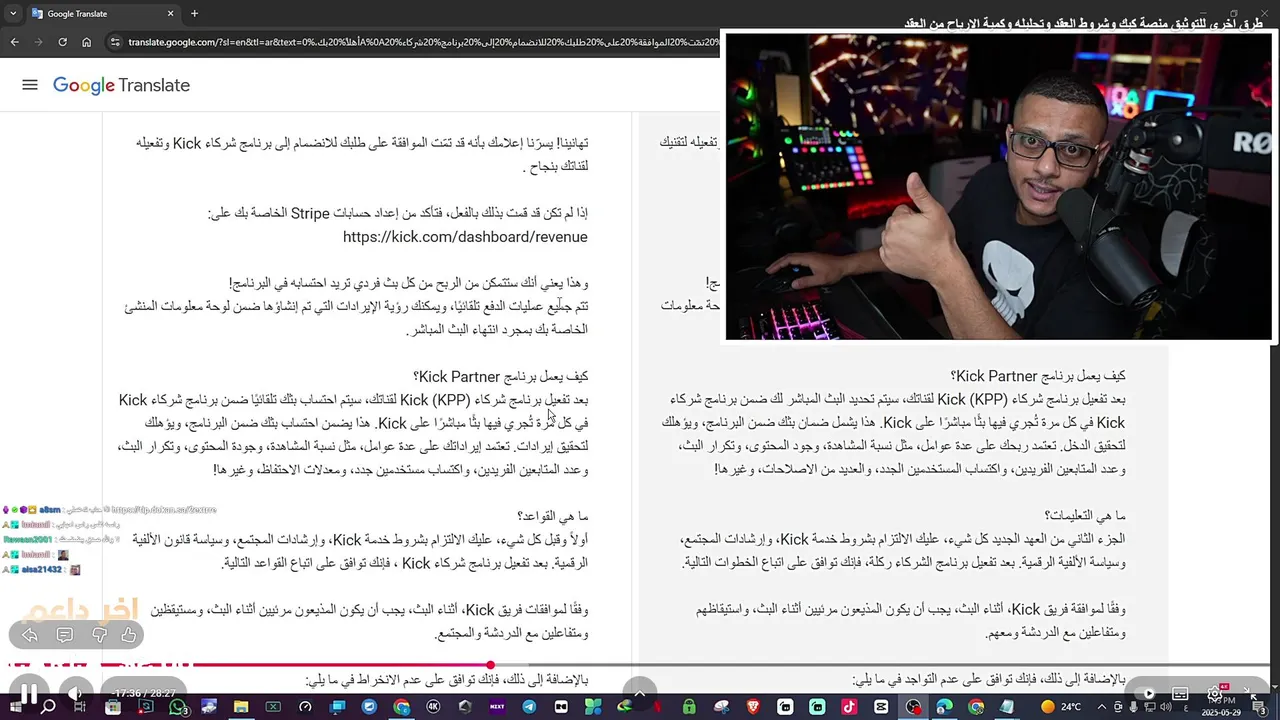Go back in the browser
1280x720 pixels.
click(x=14, y=42)
